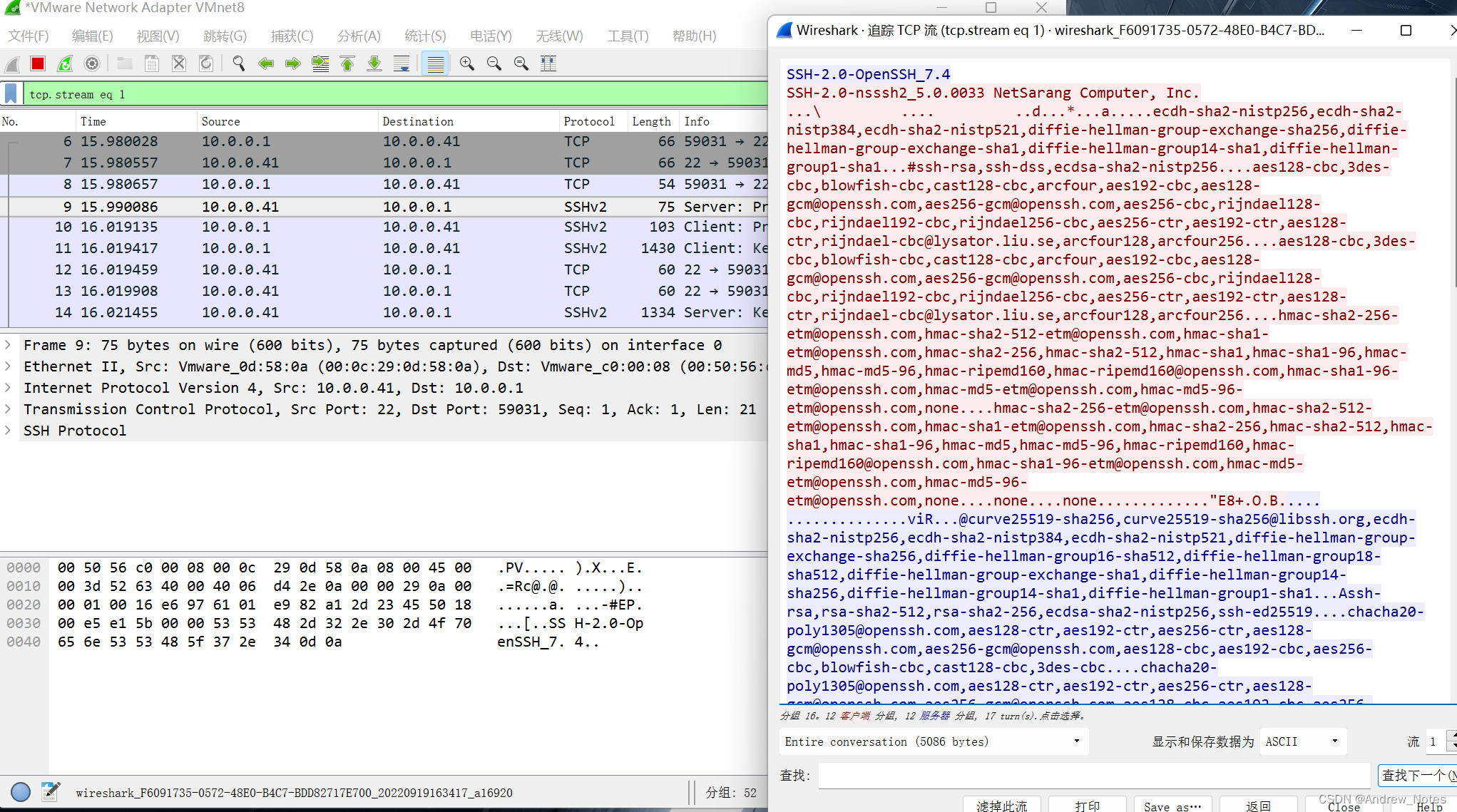Restart the current capture
This screenshot has height=812, width=1457.
pyautogui.click(x=65, y=64)
